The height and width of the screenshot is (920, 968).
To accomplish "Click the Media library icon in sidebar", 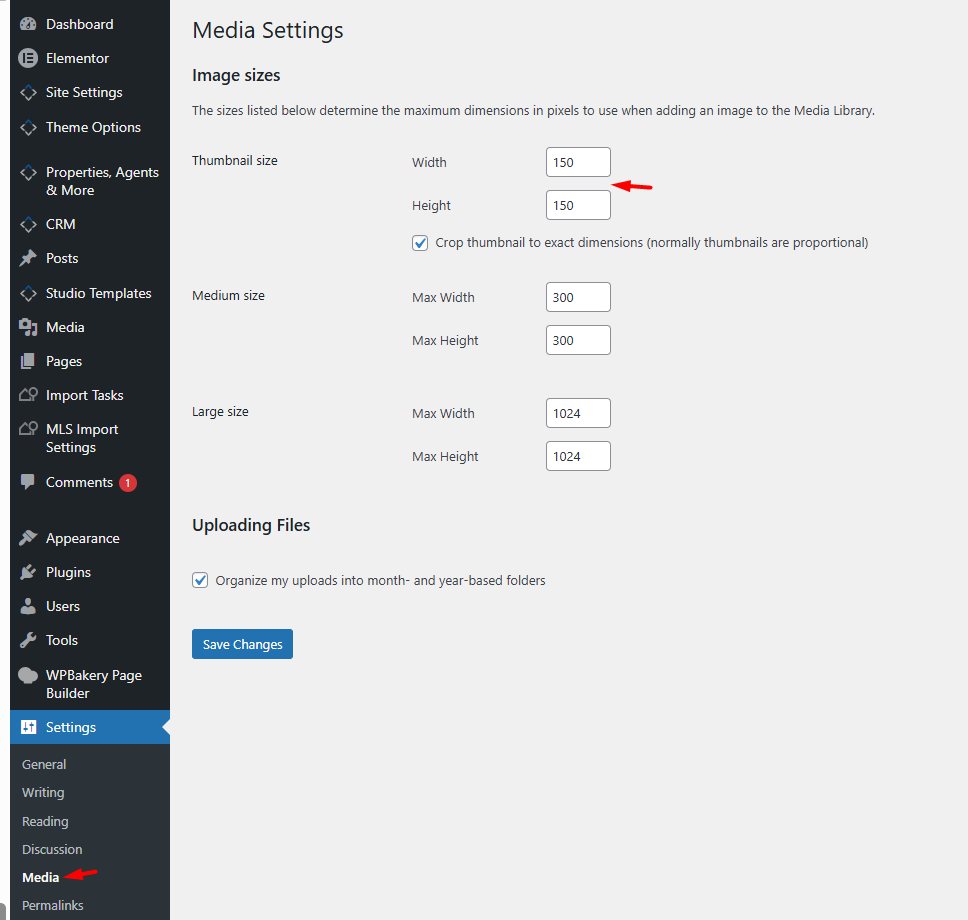I will (28, 327).
